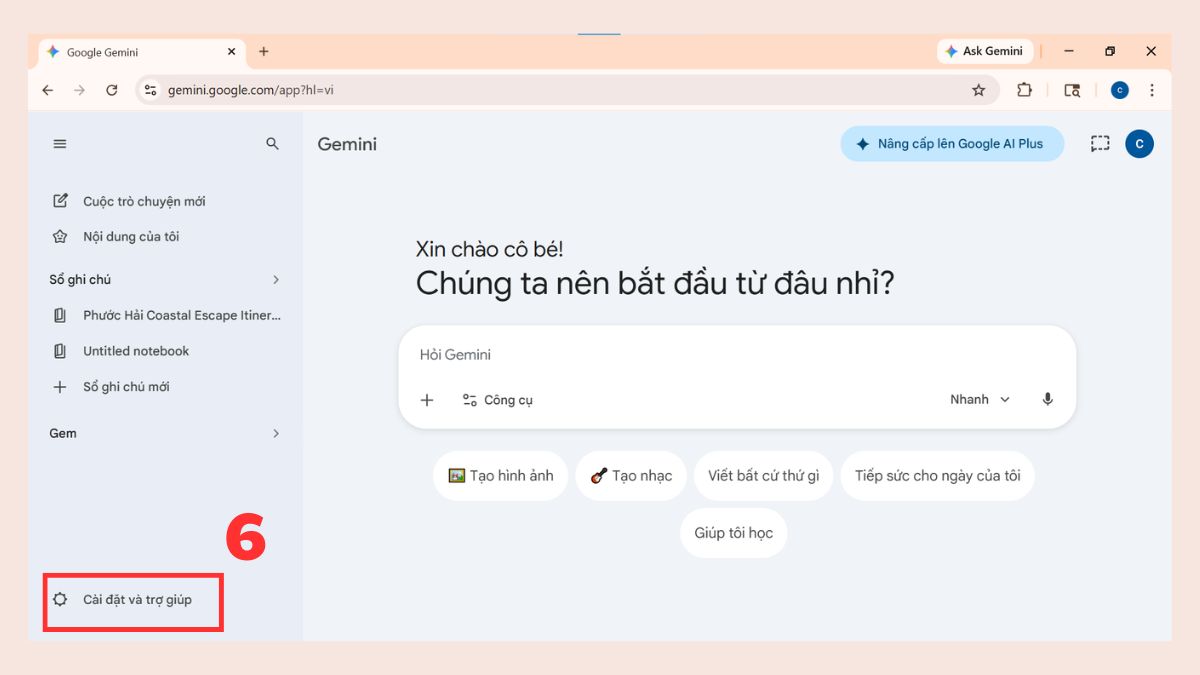The width and height of the screenshot is (1200, 675).
Task: Click Nâng cấp lên Google AI Plus button
Action: 952,144
